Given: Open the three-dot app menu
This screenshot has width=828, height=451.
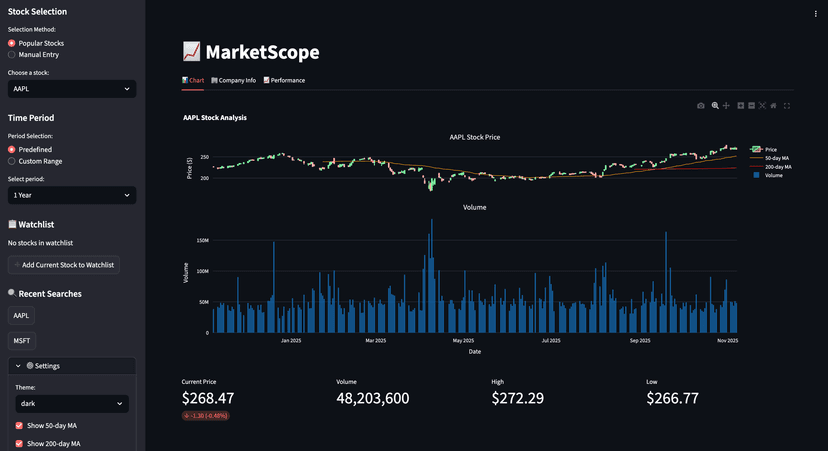Looking at the screenshot, I should tap(815, 14).
